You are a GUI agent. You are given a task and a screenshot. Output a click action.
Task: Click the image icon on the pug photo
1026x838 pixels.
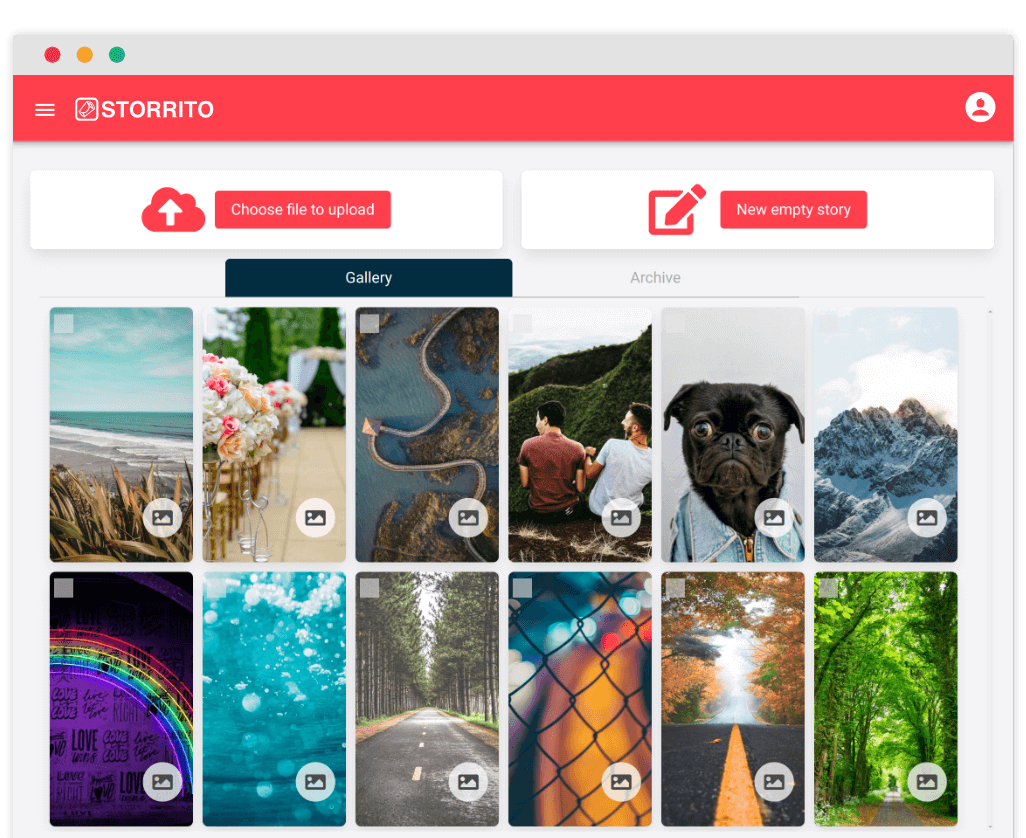[774, 518]
